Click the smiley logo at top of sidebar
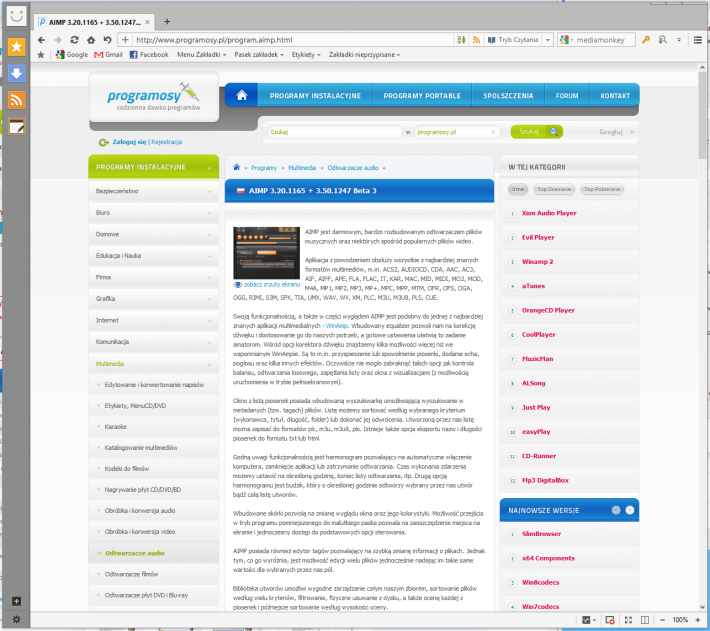This screenshot has height=631, width=710. [16, 16]
